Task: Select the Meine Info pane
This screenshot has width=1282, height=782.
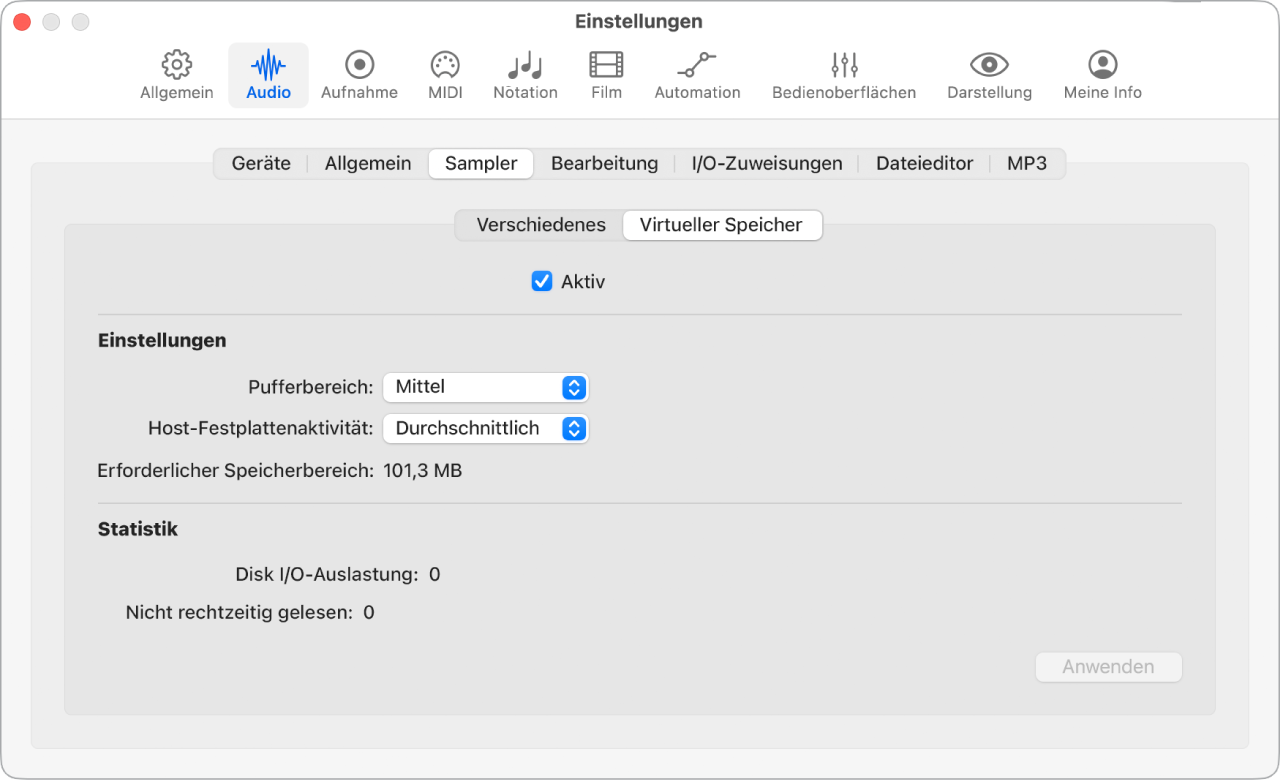Action: tap(1101, 75)
